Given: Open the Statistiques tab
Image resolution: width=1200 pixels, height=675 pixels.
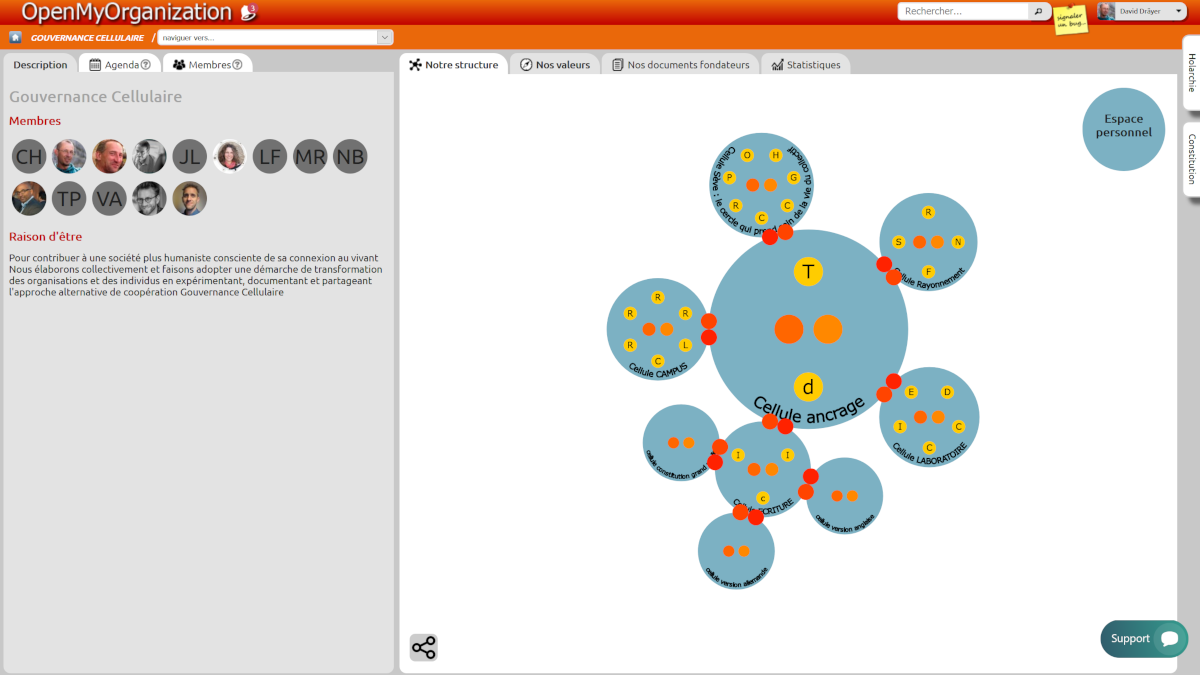Looking at the screenshot, I should point(805,65).
